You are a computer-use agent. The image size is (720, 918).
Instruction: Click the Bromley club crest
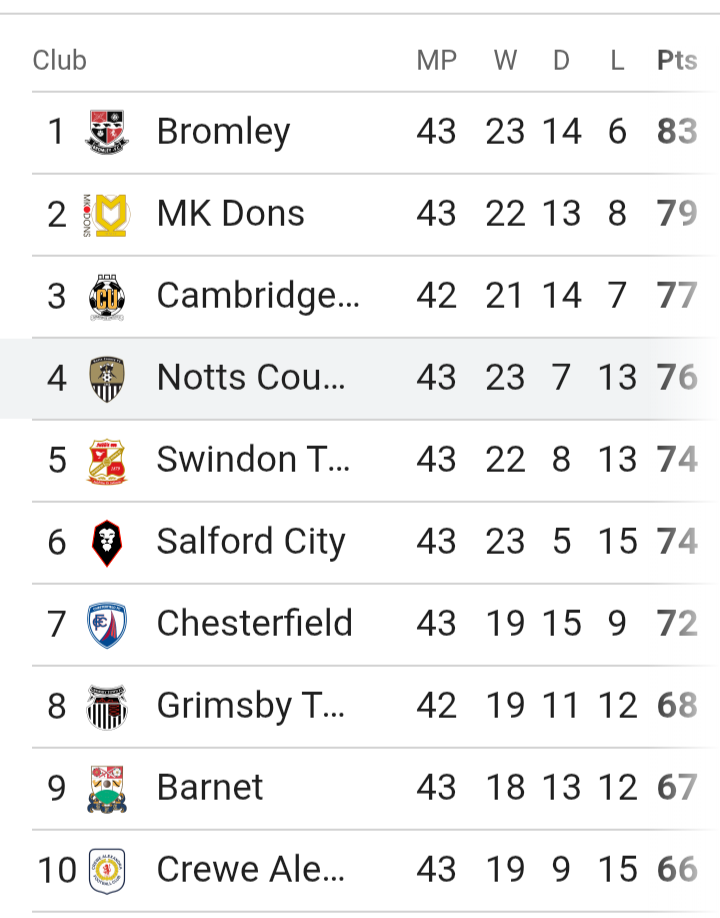click(x=107, y=131)
